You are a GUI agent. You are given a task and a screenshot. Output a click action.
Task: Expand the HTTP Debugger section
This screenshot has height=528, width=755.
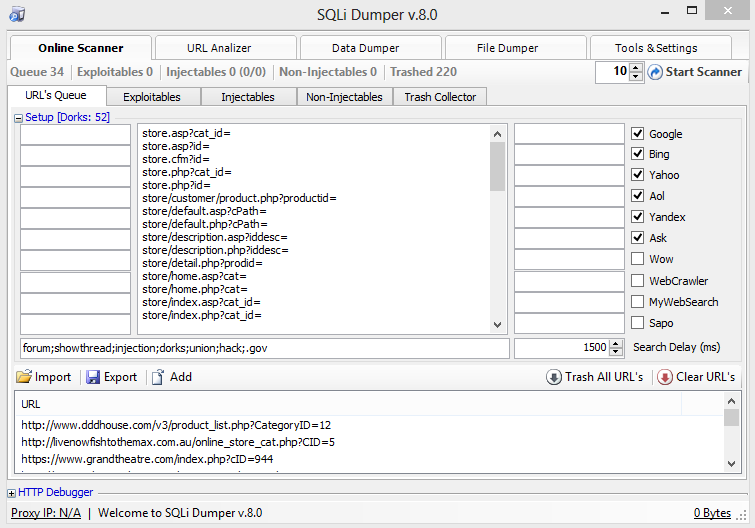point(12,493)
